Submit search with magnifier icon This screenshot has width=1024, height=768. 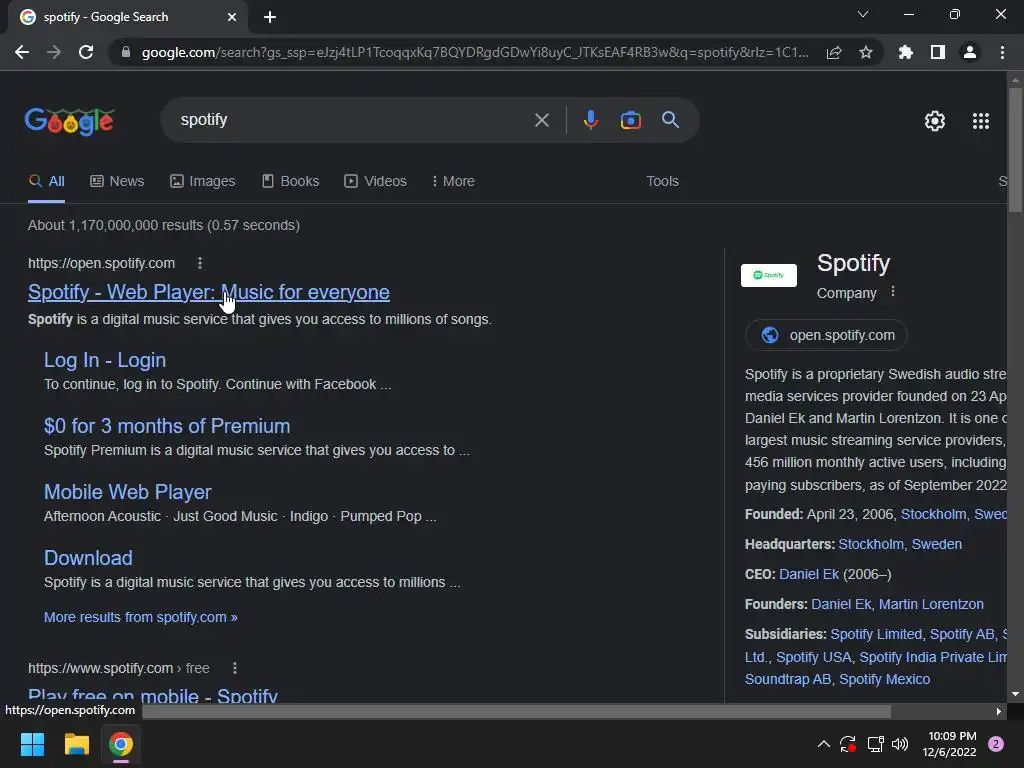pyautogui.click(x=671, y=120)
